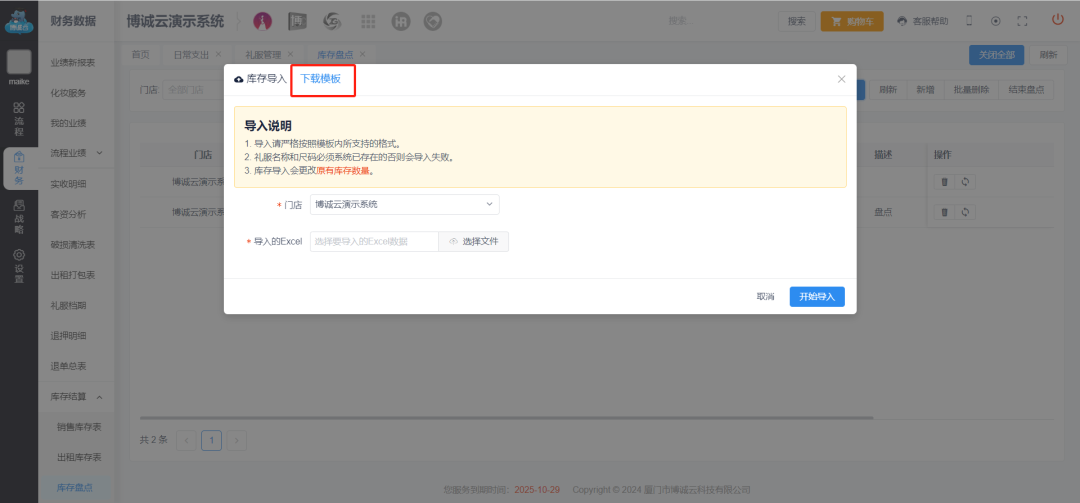1080x503 pixels.
Task: Close the 库存盘点 tab
Action: (x=362, y=54)
